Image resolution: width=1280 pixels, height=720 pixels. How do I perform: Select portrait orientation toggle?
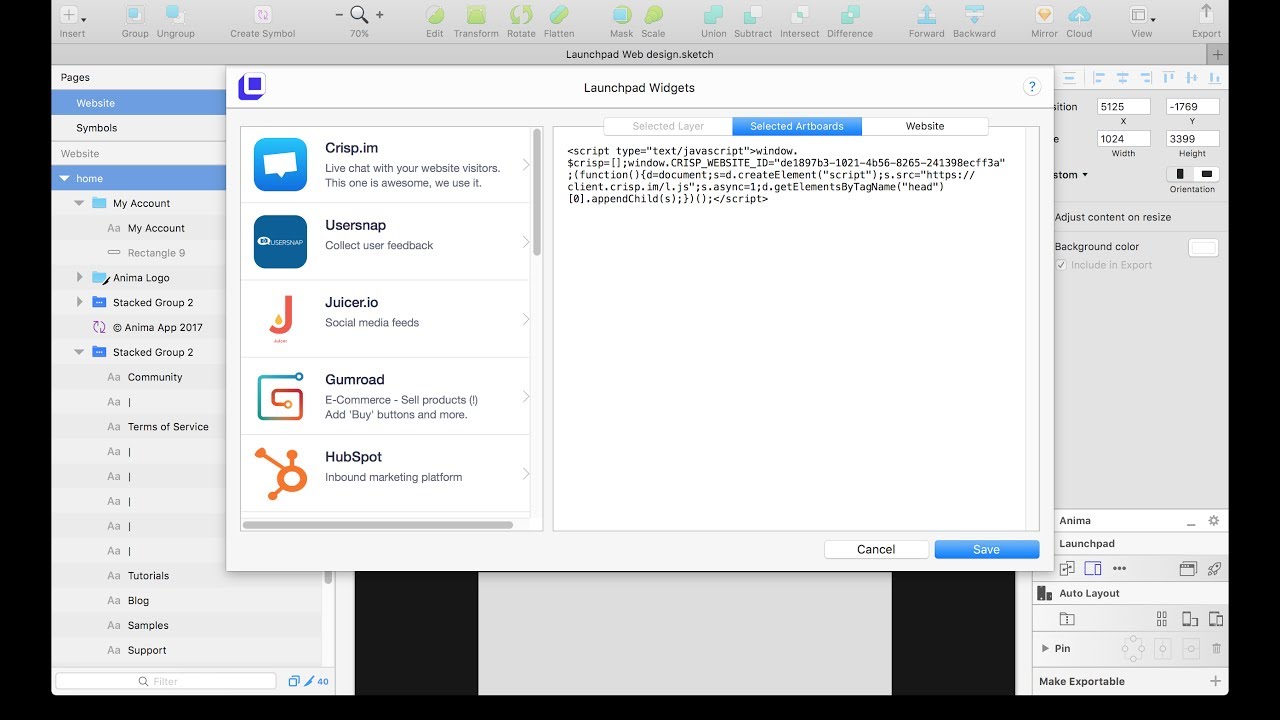click(x=1180, y=174)
